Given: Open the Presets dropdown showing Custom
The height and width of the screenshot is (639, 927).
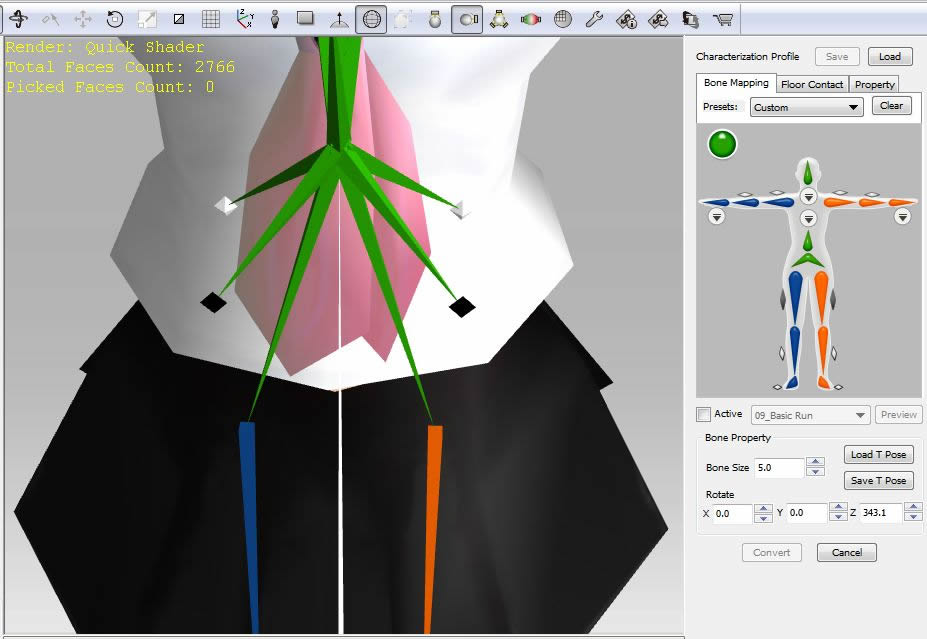Looking at the screenshot, I should (806, 107).
